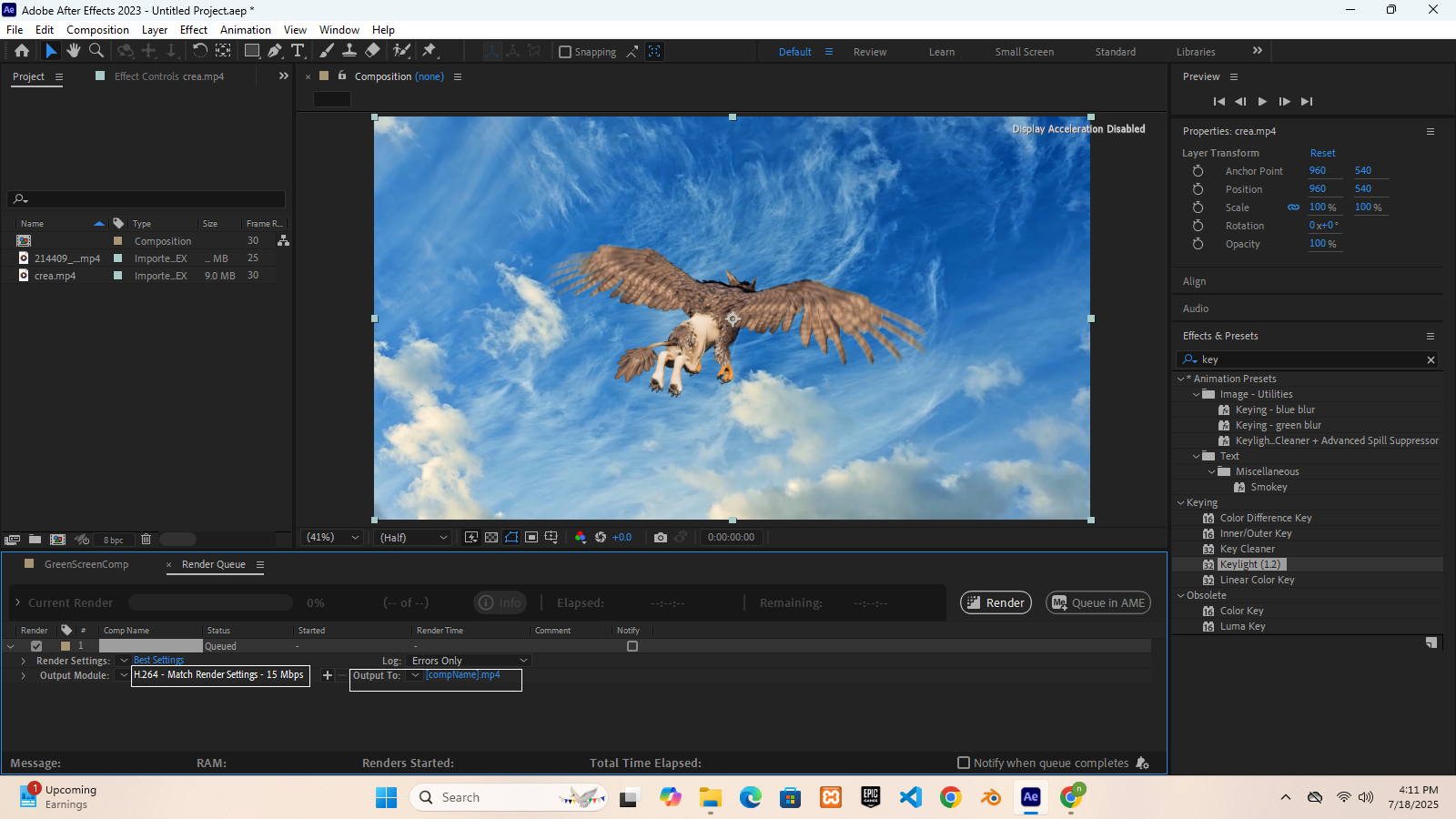Take snapshot with camera icon
Image resolution: width=1456 pixels, height=819 pixels.
(x=661, y=538)
